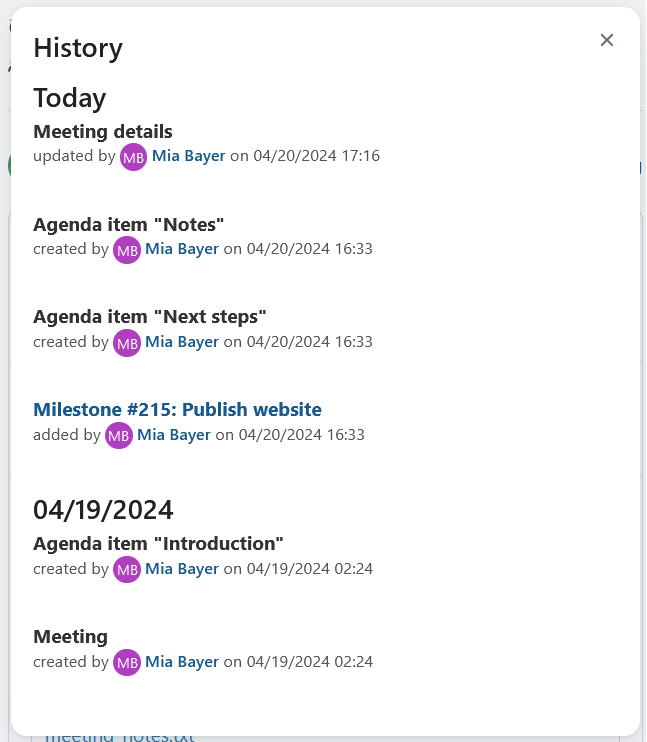Open Mia Bayer link under "Introduction" entry

tap(182, 569)
